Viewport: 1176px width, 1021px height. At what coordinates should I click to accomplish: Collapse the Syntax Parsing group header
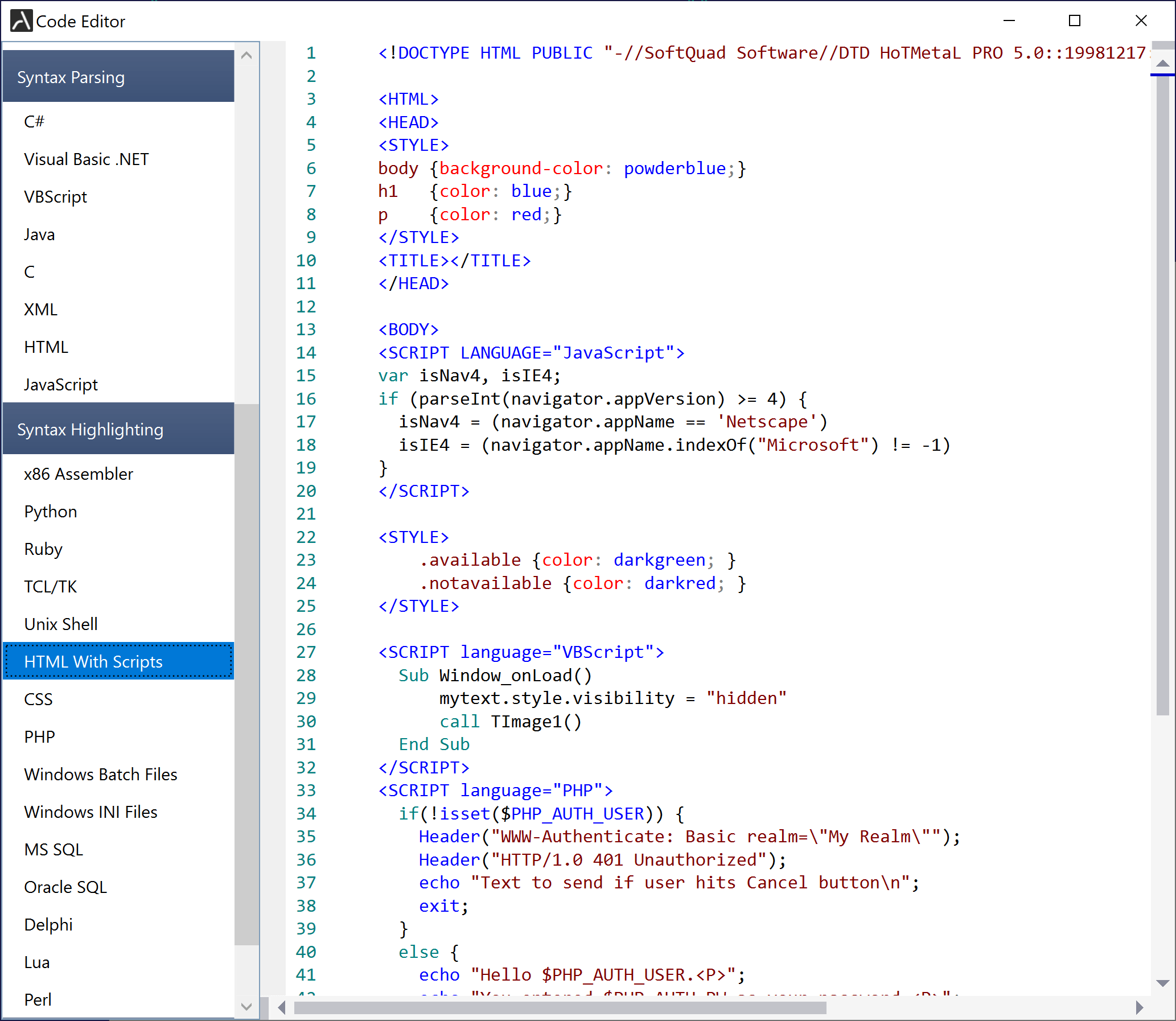click(118, 77)
